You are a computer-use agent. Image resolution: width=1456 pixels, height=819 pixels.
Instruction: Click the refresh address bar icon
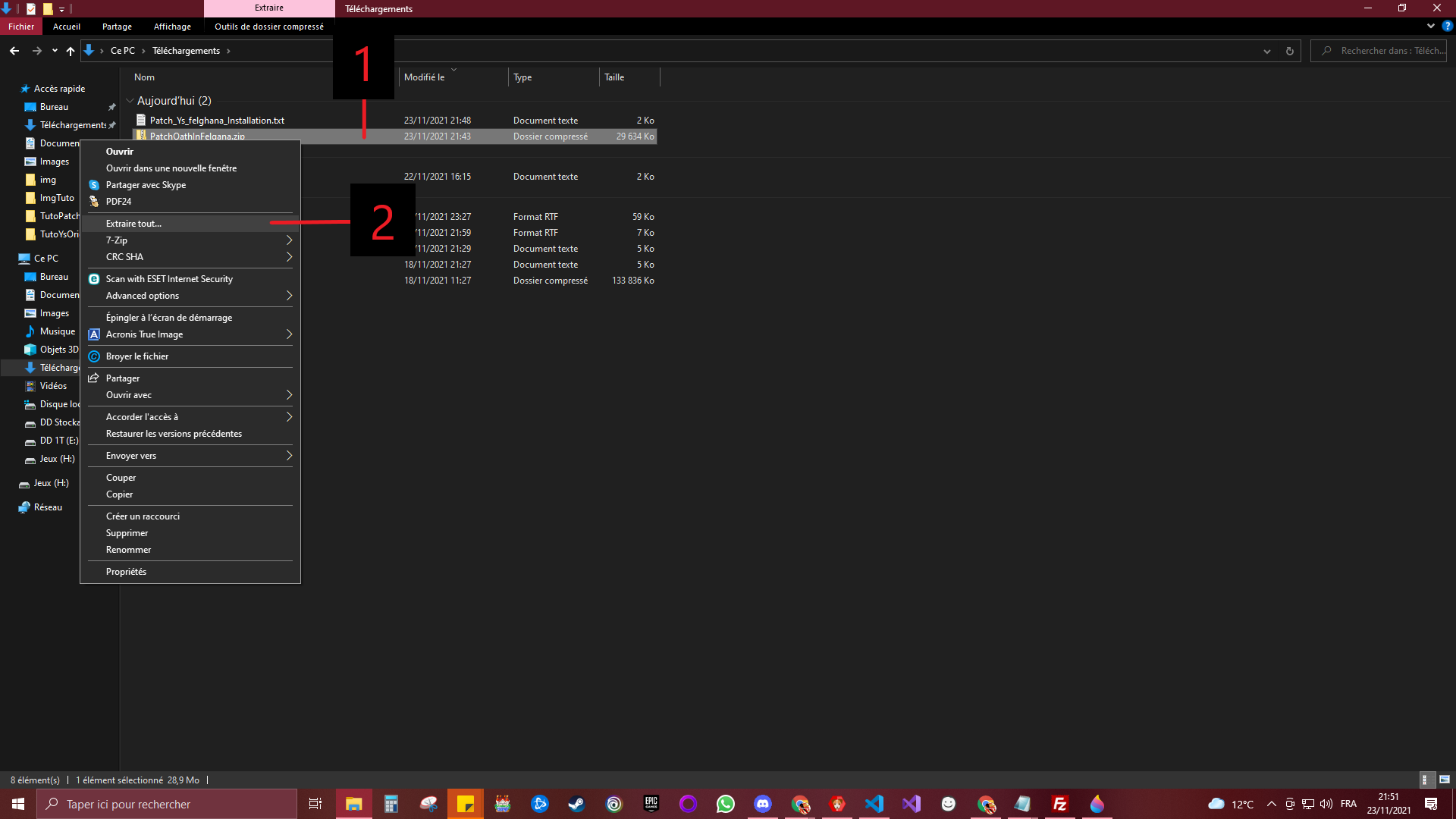coord(1289,51)
